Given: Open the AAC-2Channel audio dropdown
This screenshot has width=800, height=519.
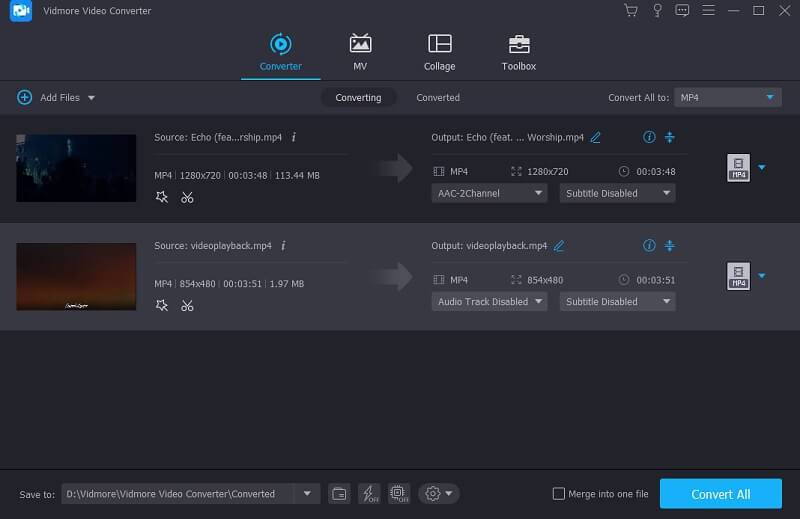Looking at the screenshot, I should pos(489,193).
